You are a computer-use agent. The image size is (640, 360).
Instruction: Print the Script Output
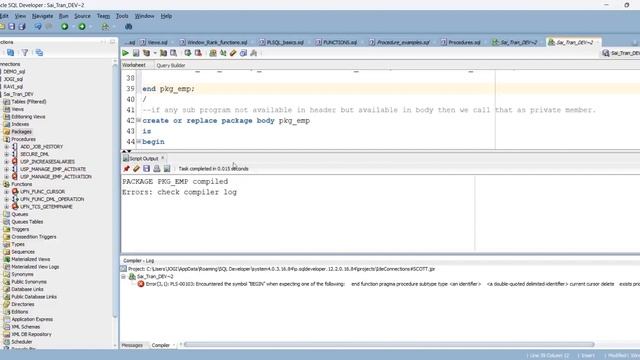pyautogui.click(x=156, y=169)
